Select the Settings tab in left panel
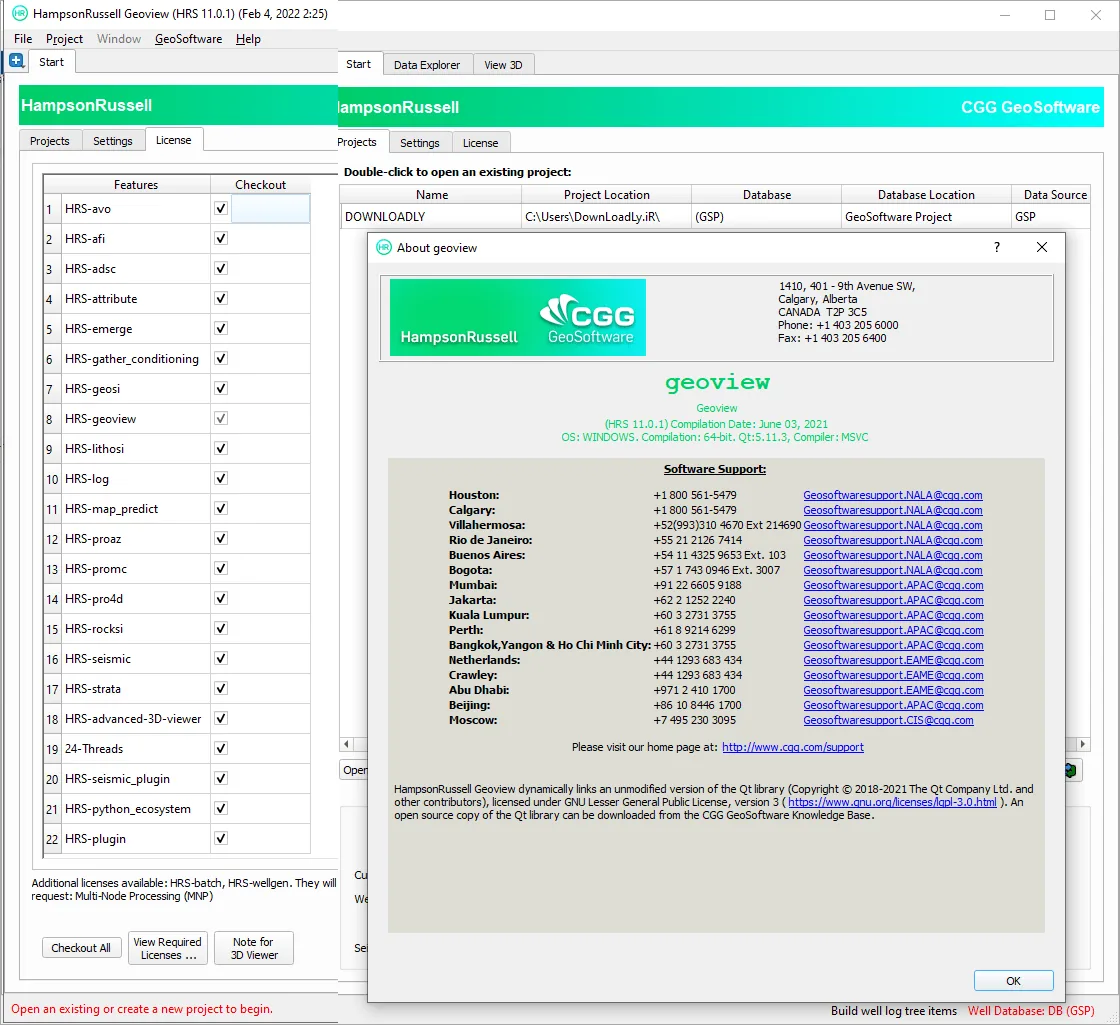Screen dimensions: 1120x1025 click(113, 141)
